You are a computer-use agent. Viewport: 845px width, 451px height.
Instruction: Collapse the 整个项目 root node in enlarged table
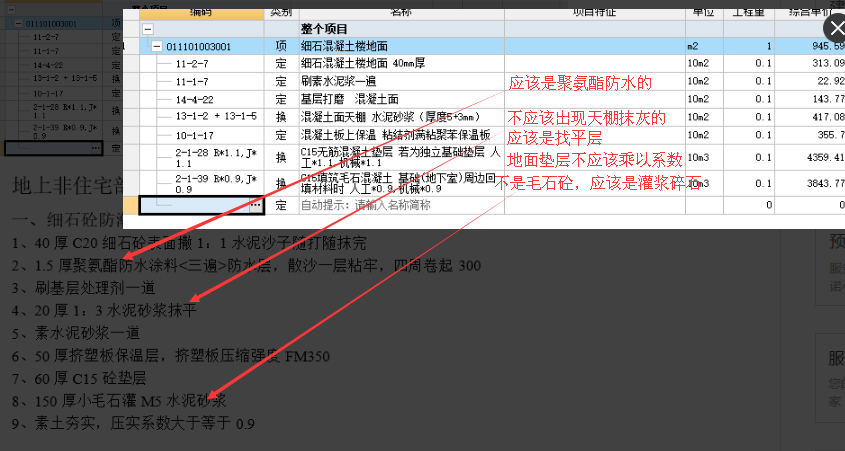(x=148, y=29)
